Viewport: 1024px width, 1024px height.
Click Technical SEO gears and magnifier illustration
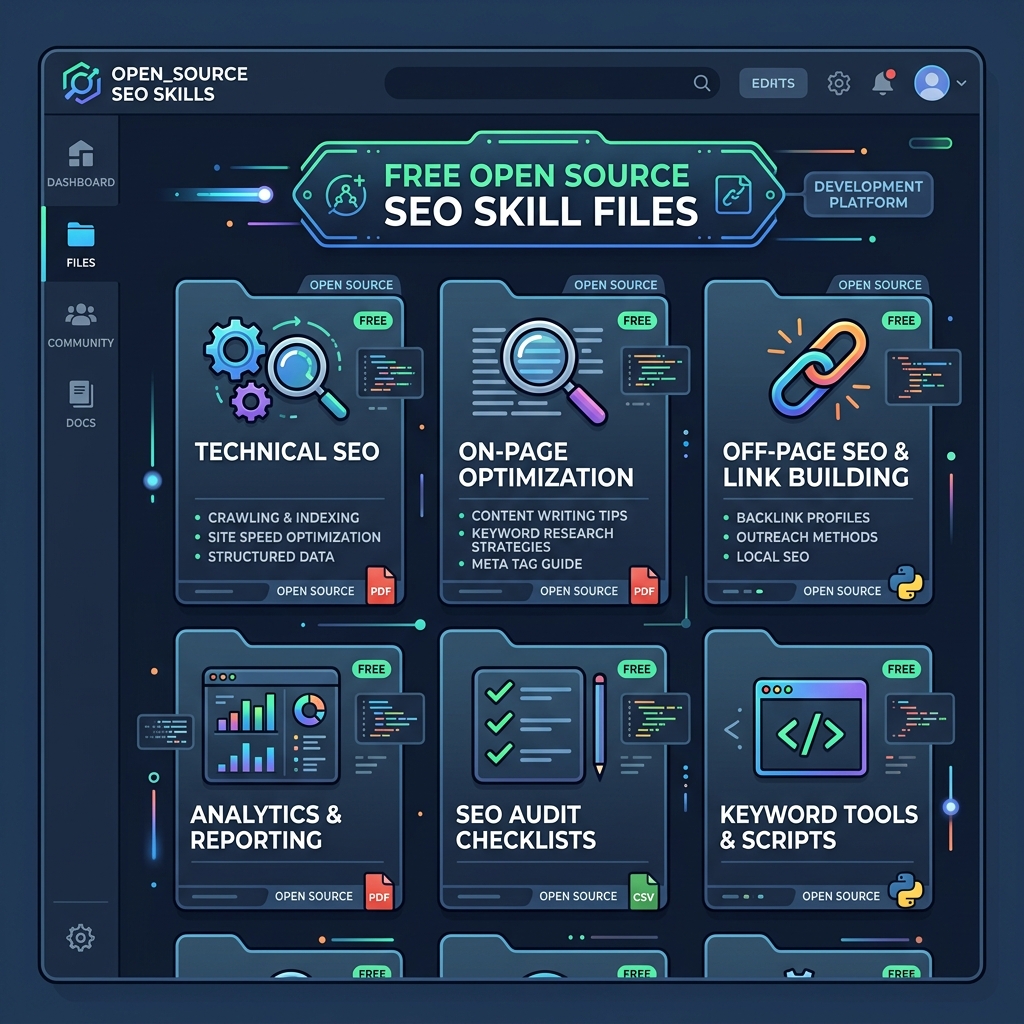pyautogui.click(x=276, y=369)
